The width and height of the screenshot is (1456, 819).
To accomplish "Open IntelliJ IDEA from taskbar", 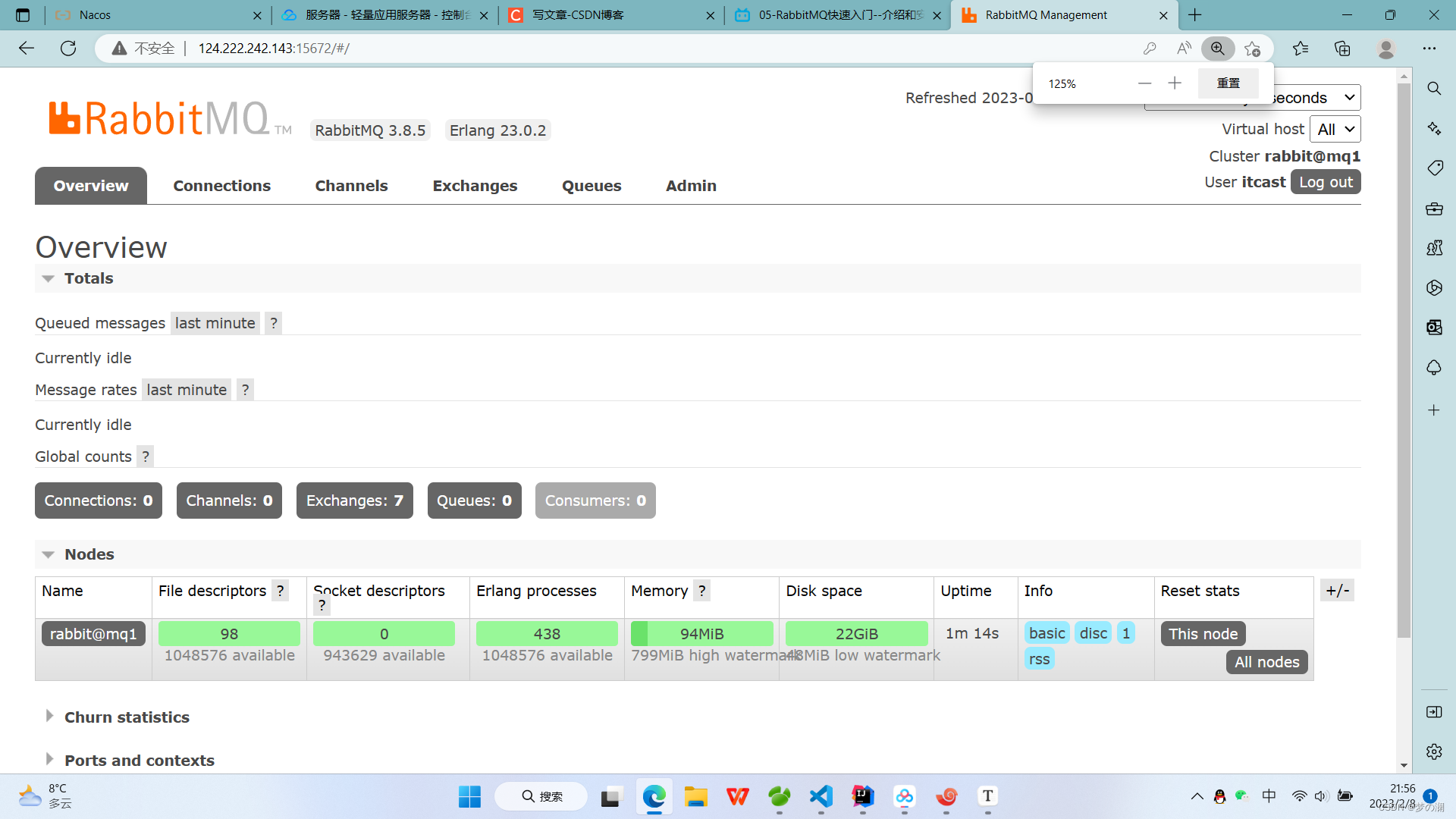I will coord(863,796).
